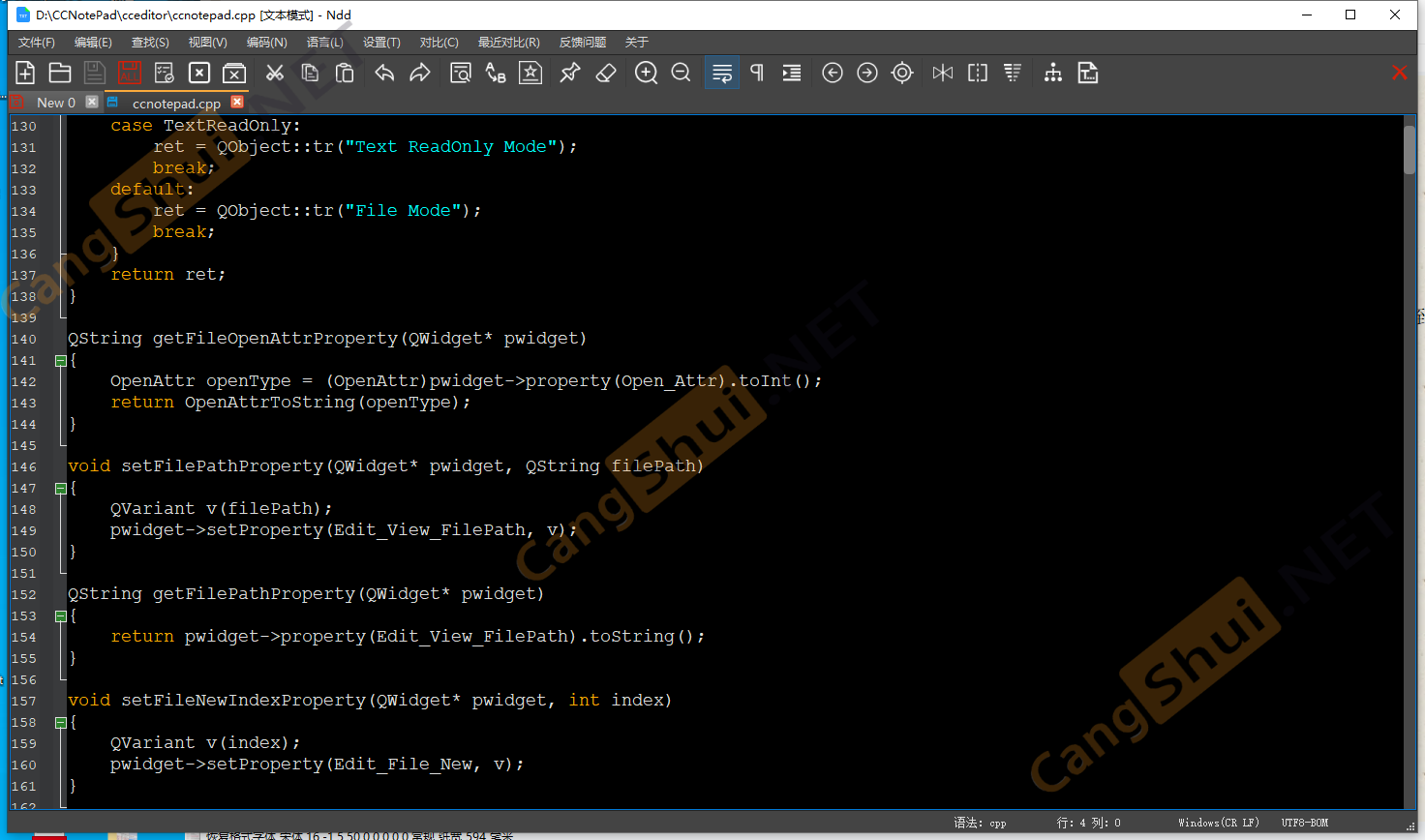Redo edit with forward arrow icon
The height and width of the screenshot is (840, 1425).
point(420,73)
